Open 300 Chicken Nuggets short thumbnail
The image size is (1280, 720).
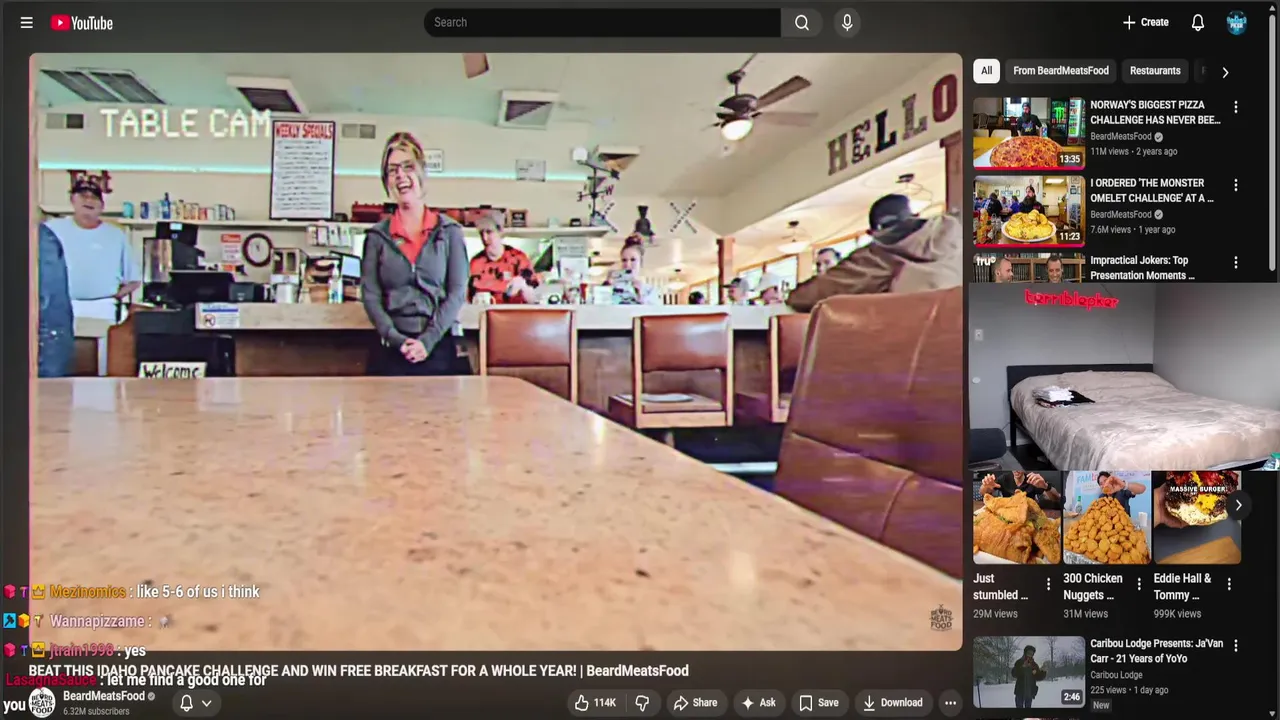point(1106,518)
